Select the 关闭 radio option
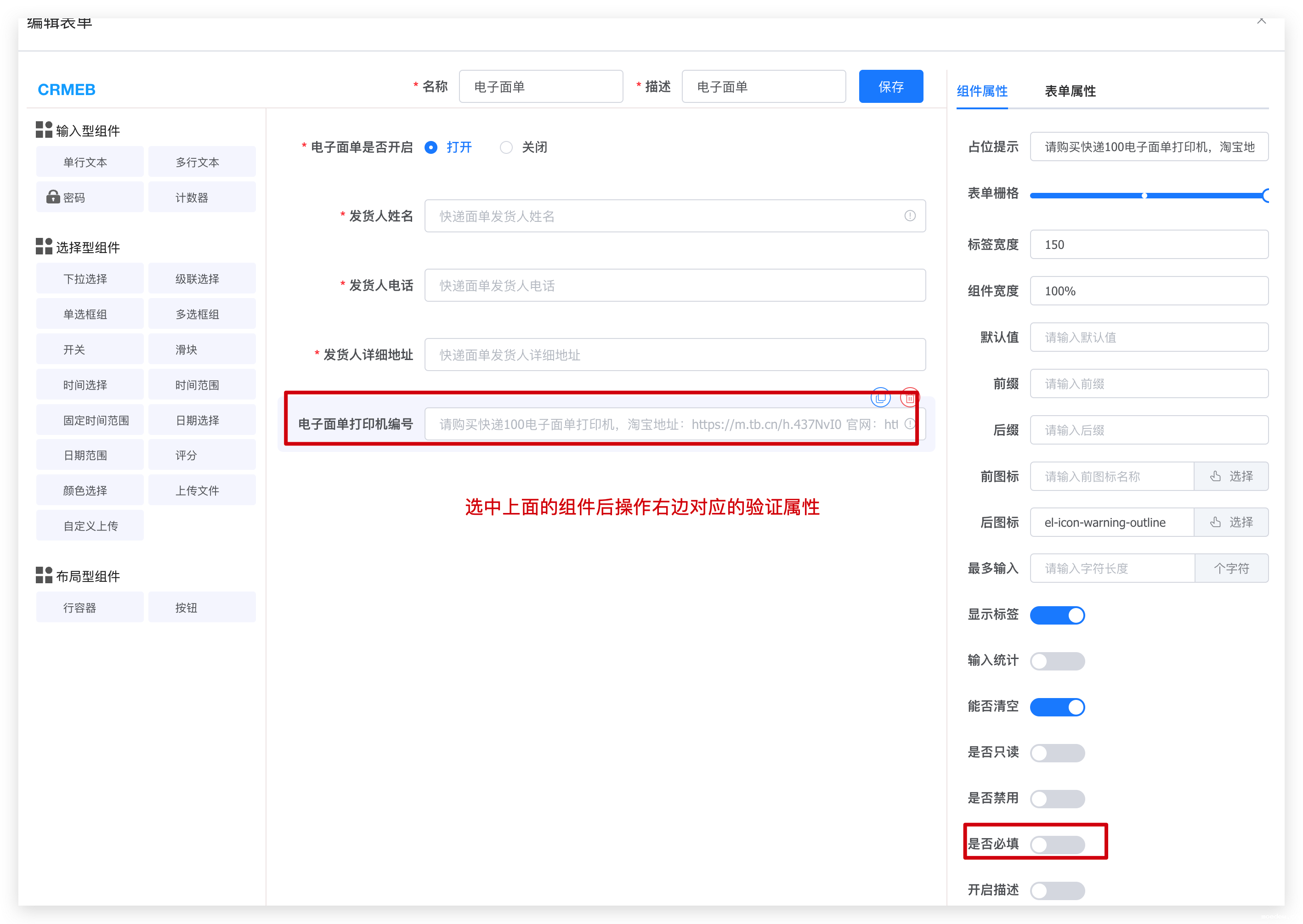This screenshot has height=924, width=1303. click(x=506, y=147)
